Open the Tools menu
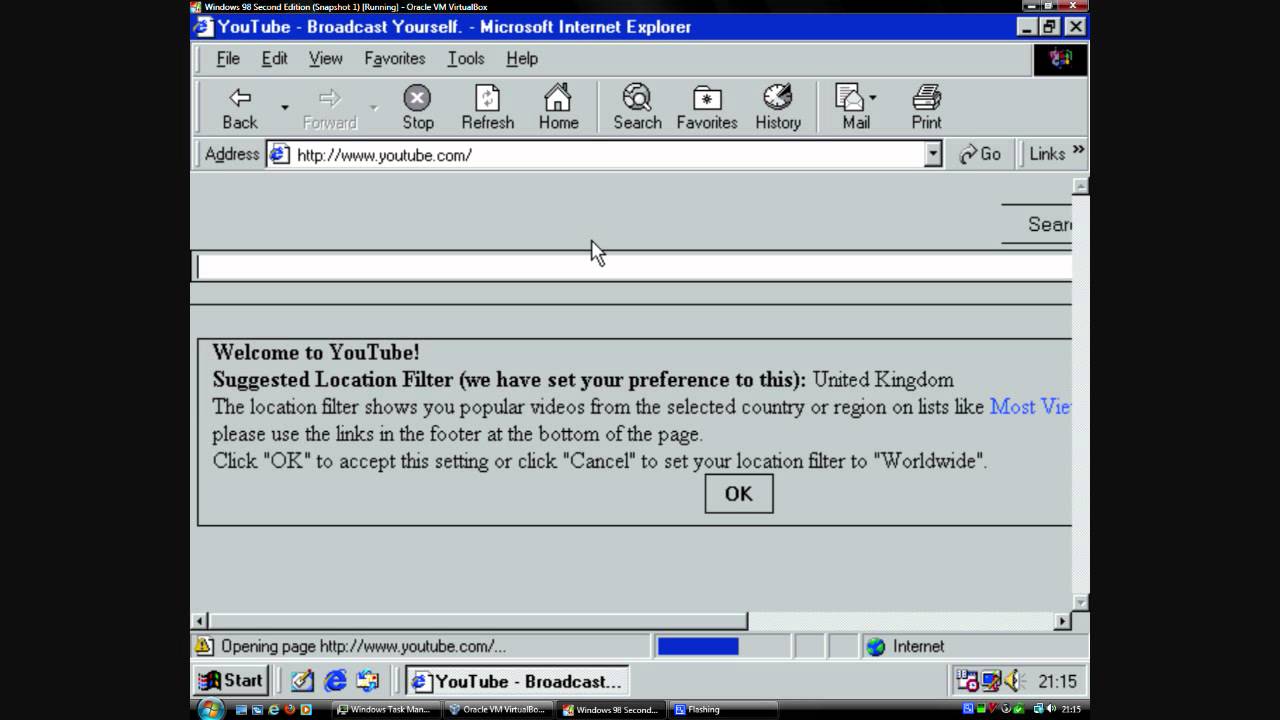Image resolution: width=1280 pixels, height=720 pixels. [465, 58]
